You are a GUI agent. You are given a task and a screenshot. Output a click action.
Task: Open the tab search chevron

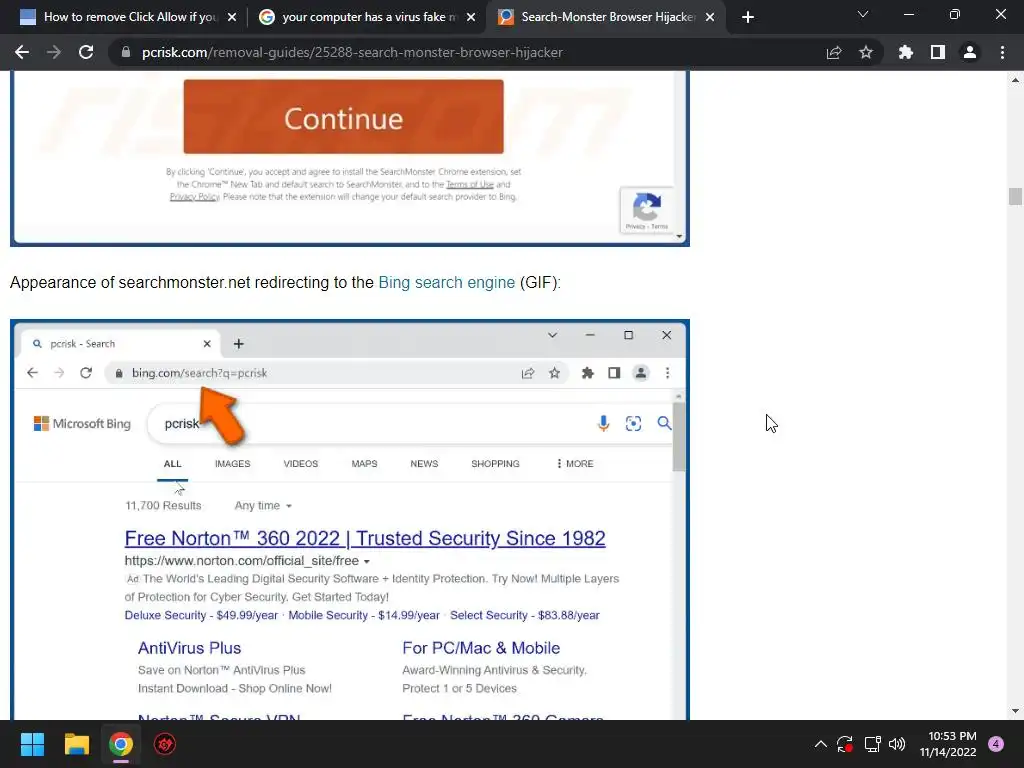863,14
